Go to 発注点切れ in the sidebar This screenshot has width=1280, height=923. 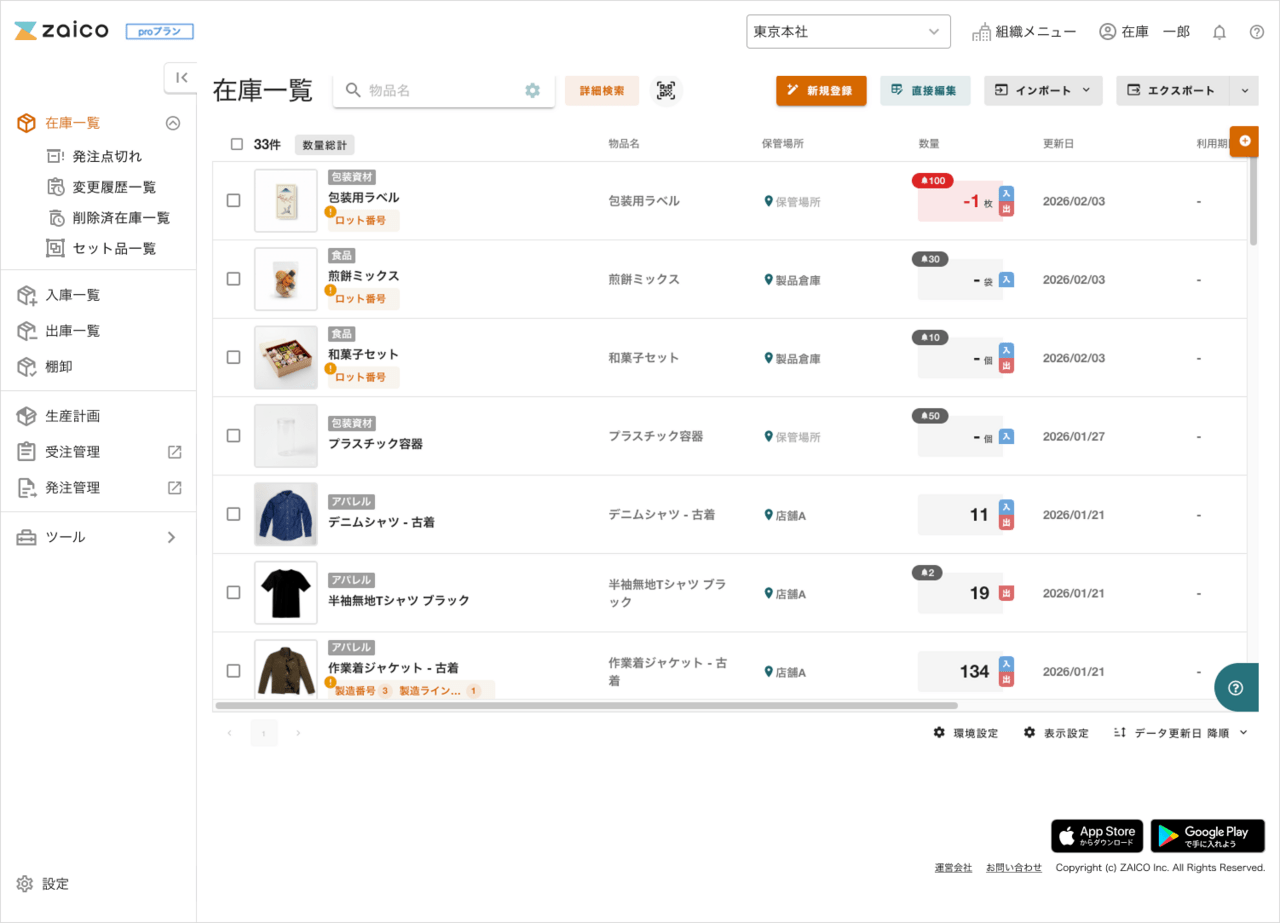point(107,156)
